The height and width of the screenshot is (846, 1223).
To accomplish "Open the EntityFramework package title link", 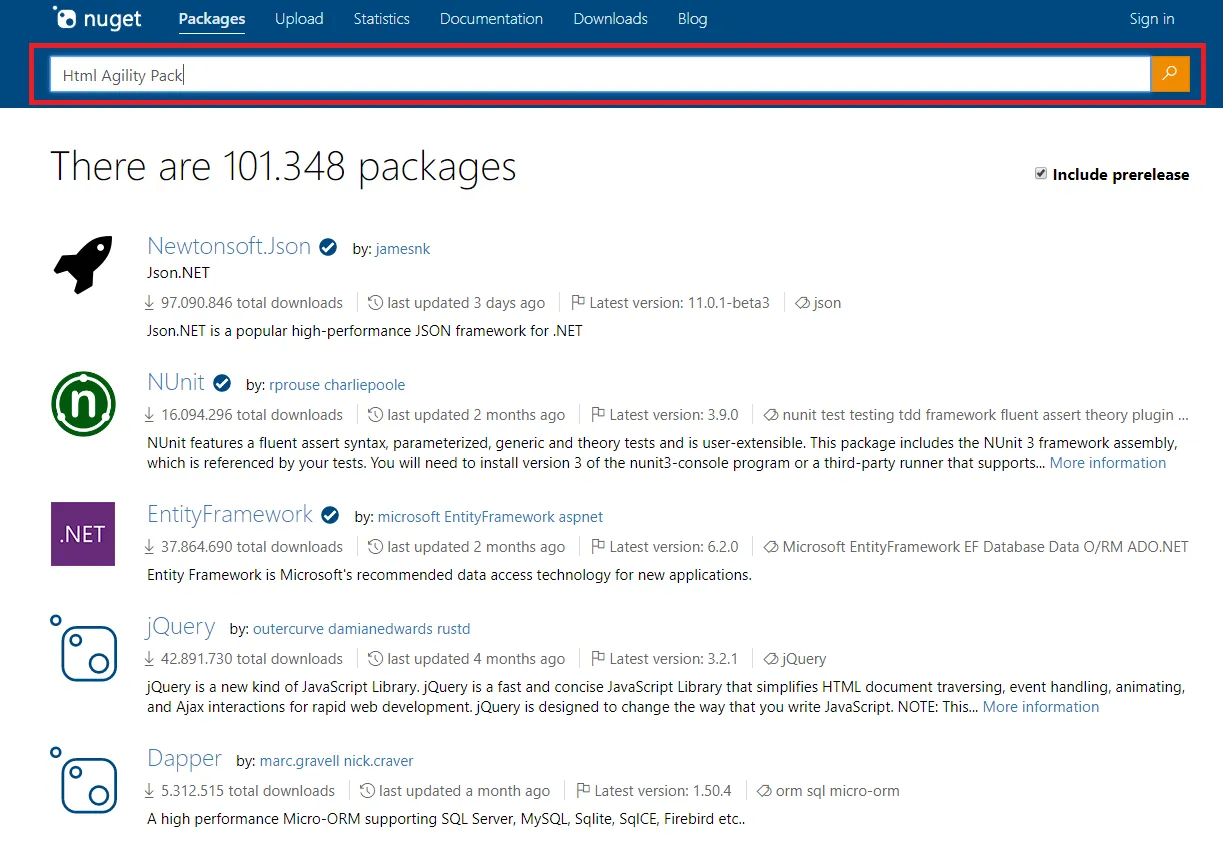I will [230, 514].
